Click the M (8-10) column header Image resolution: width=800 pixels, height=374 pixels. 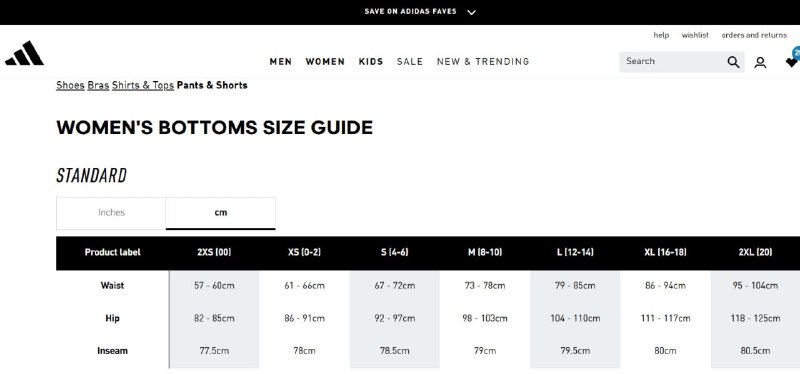485,253
